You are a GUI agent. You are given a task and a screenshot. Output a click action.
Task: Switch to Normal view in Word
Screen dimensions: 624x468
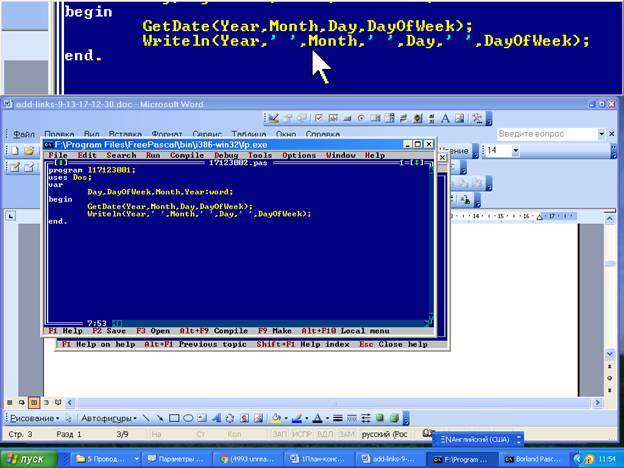tap(10, 403)
